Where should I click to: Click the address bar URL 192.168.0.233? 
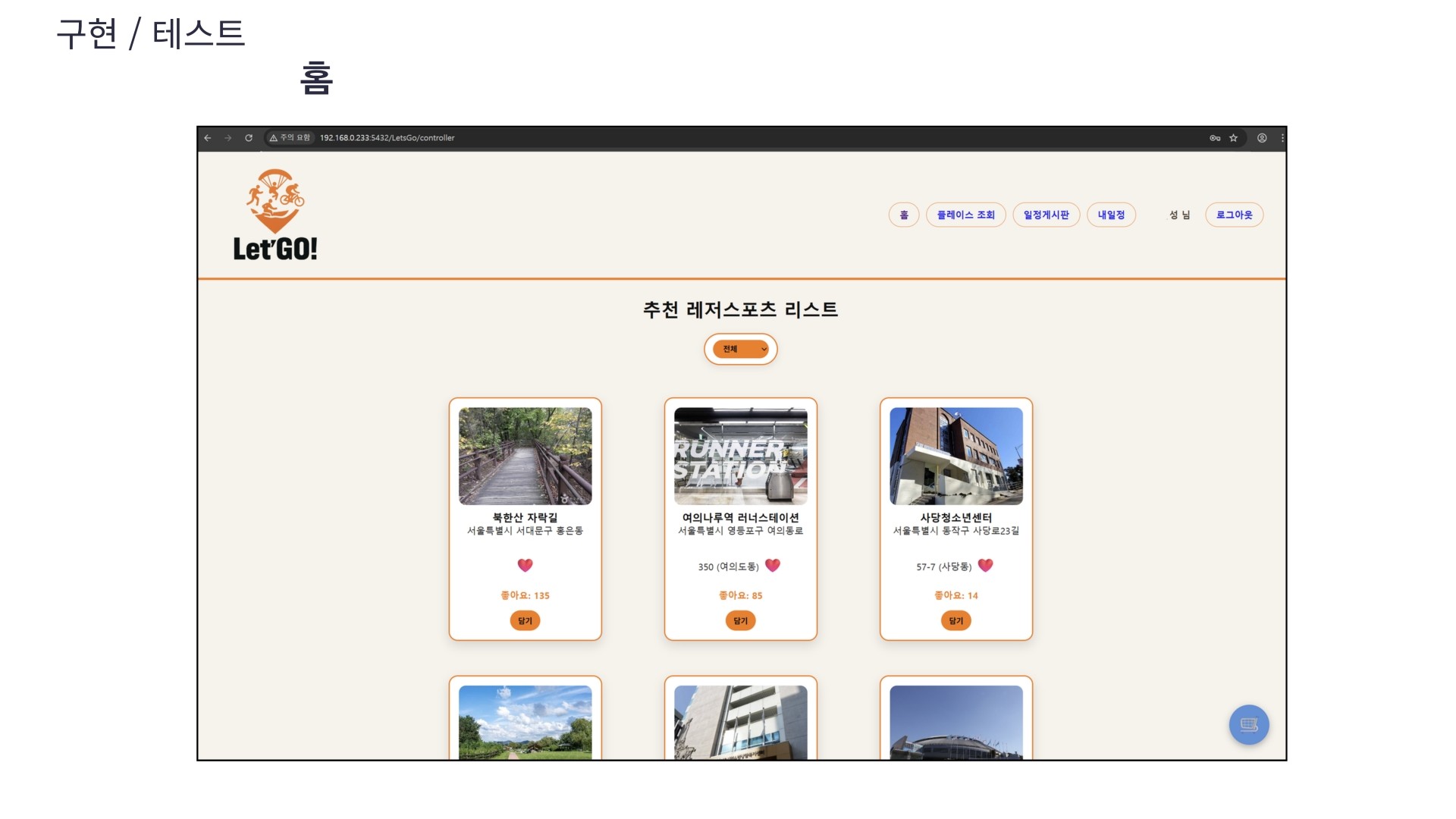coord(387,138)
